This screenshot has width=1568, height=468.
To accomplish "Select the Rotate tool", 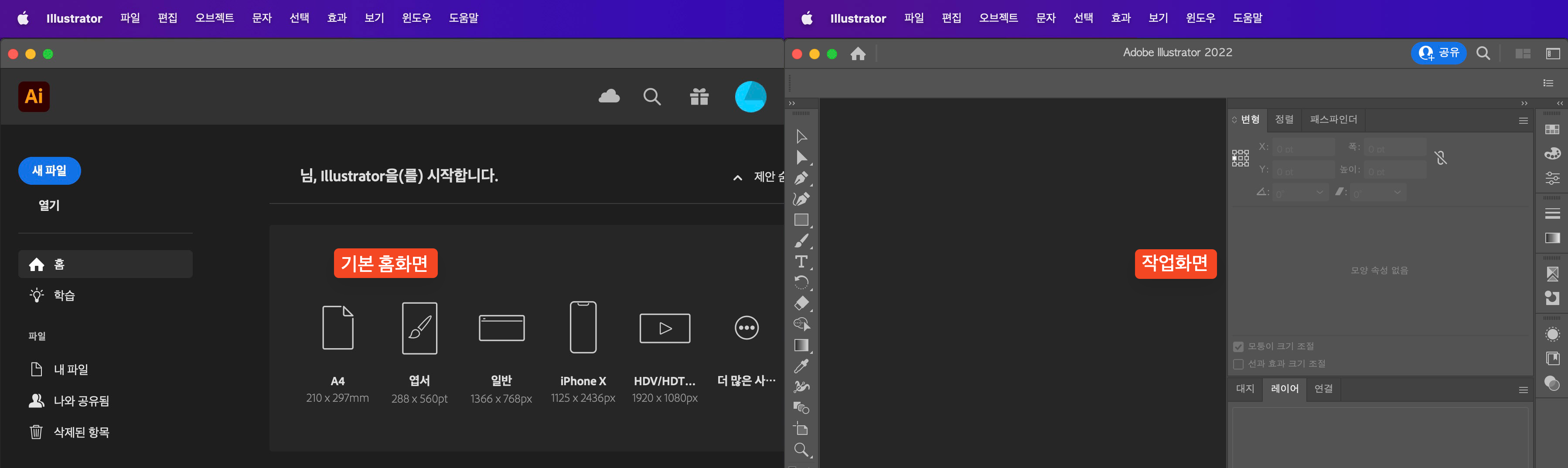I will (x=801, y=282).
